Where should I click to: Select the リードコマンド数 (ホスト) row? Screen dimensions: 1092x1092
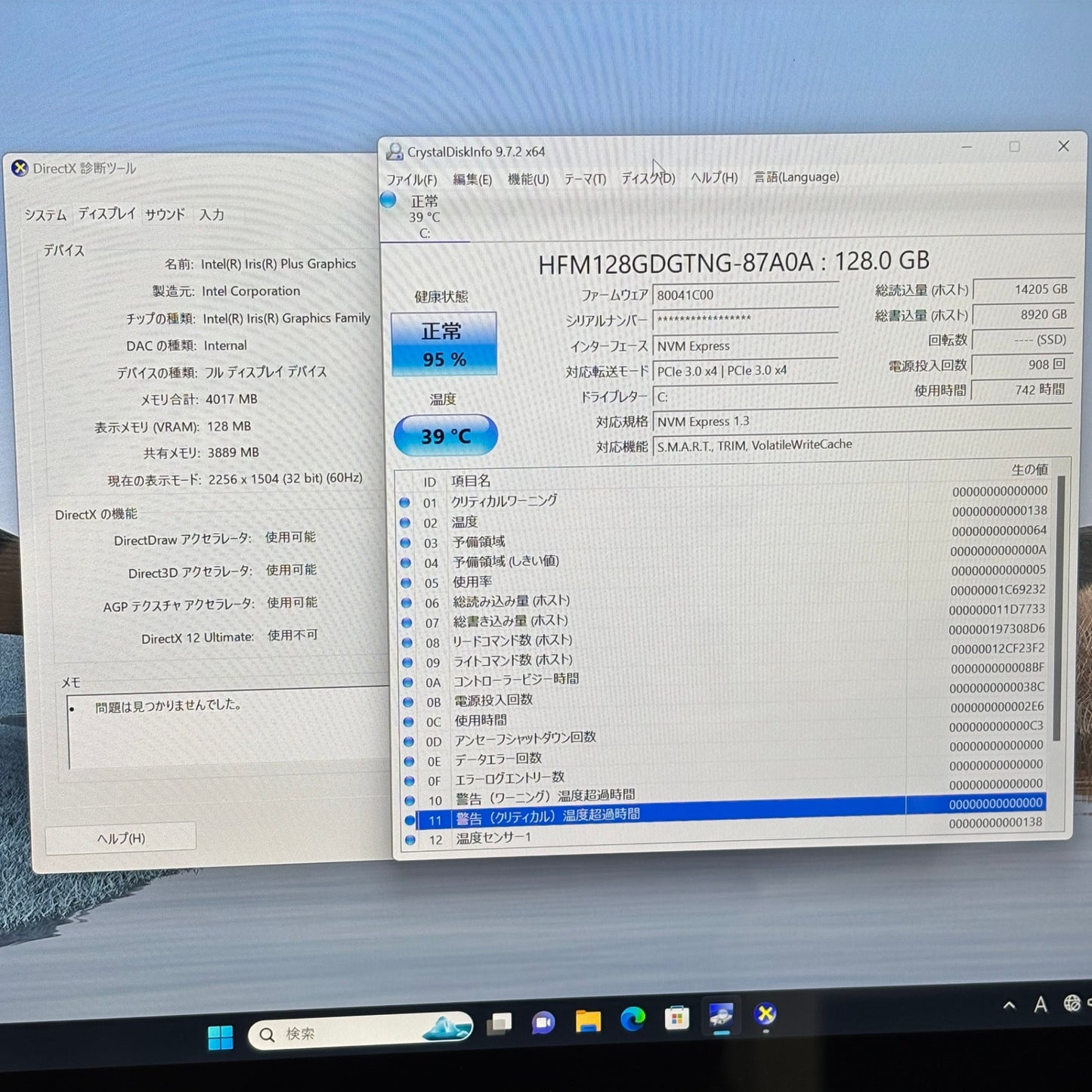tap(724, 636)
